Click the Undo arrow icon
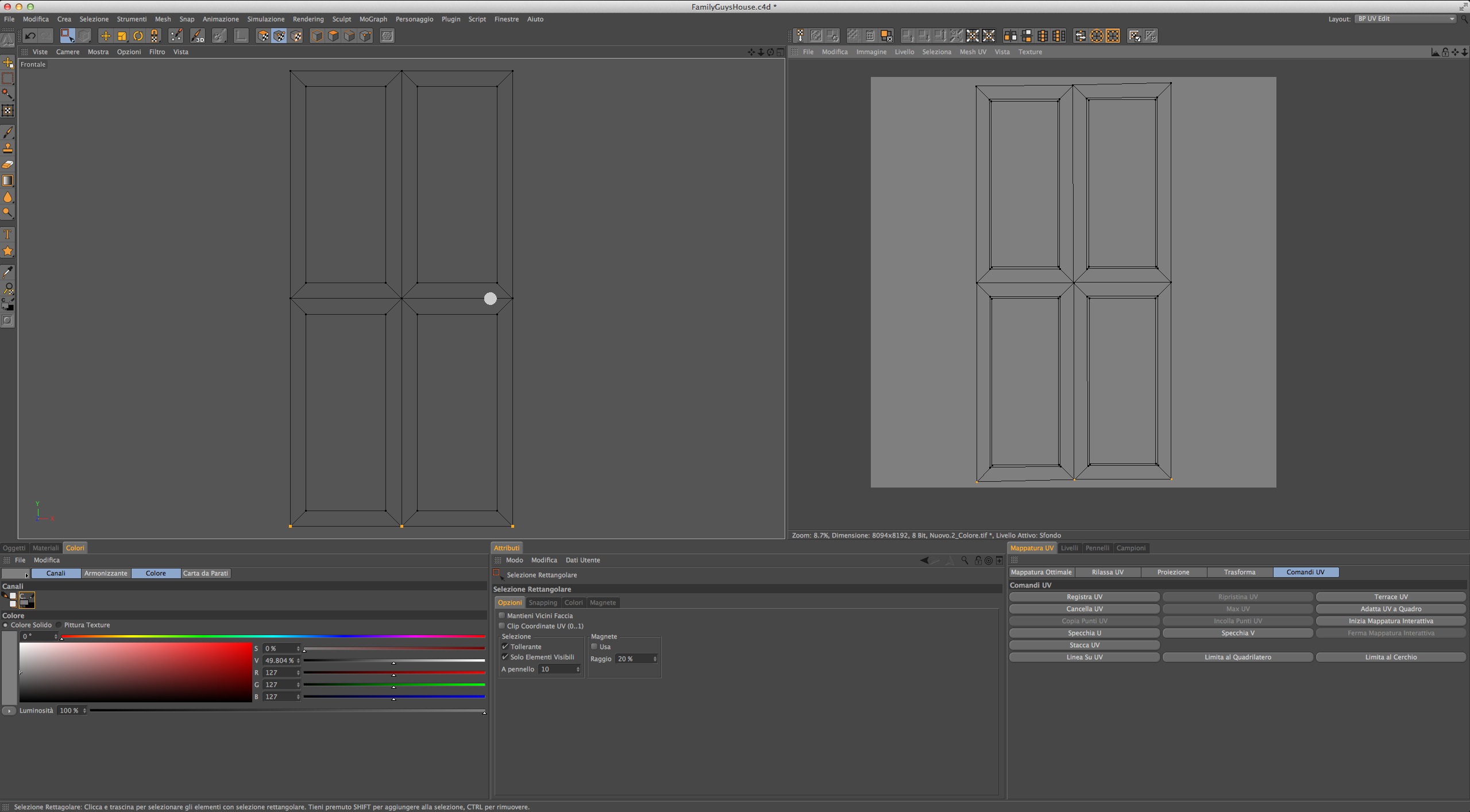 tap(30, 36)
